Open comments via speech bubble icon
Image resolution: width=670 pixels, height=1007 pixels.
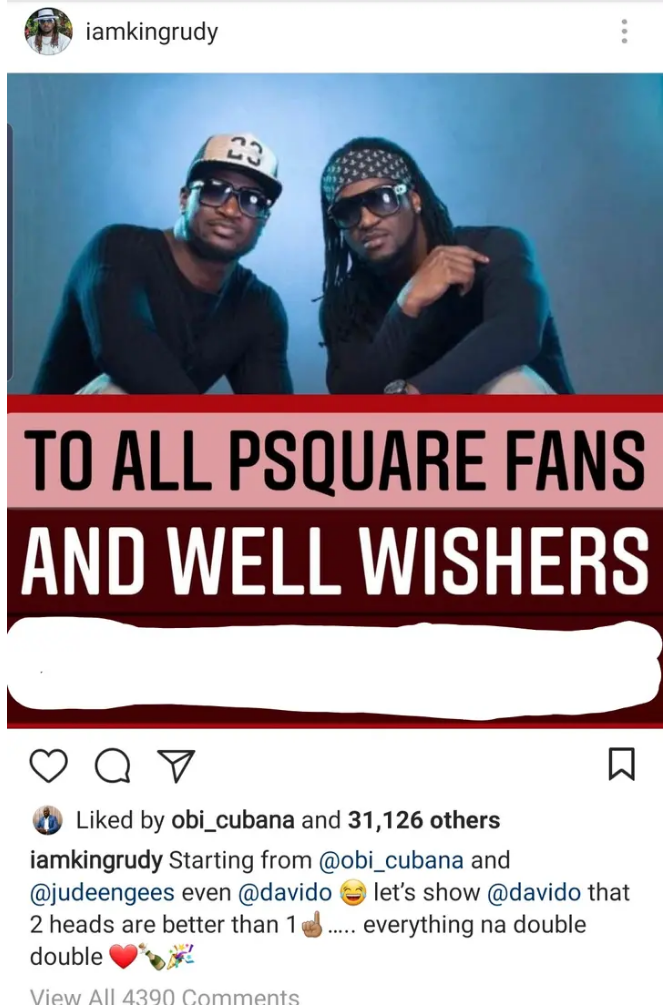tap(112, 765)
